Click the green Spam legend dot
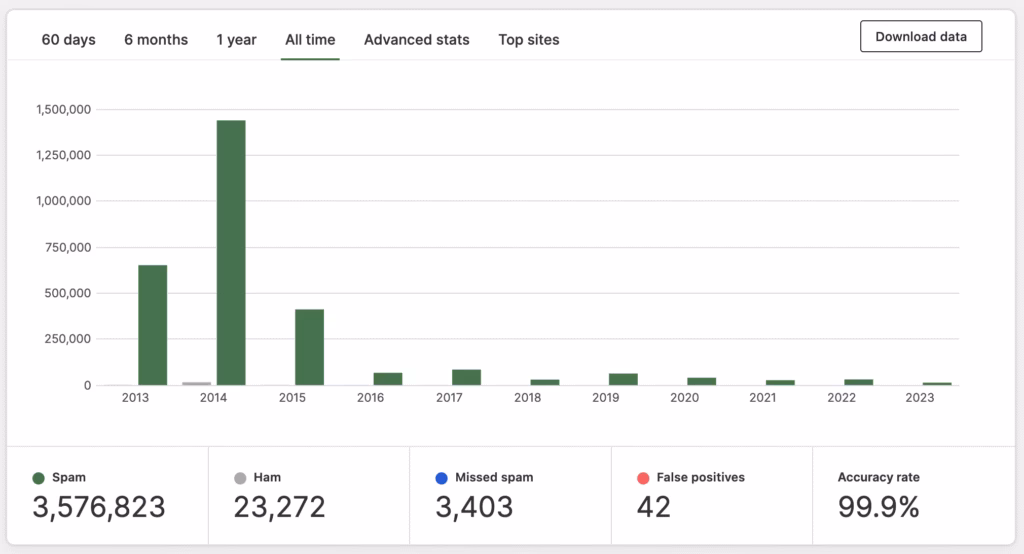 coord(38,478)
